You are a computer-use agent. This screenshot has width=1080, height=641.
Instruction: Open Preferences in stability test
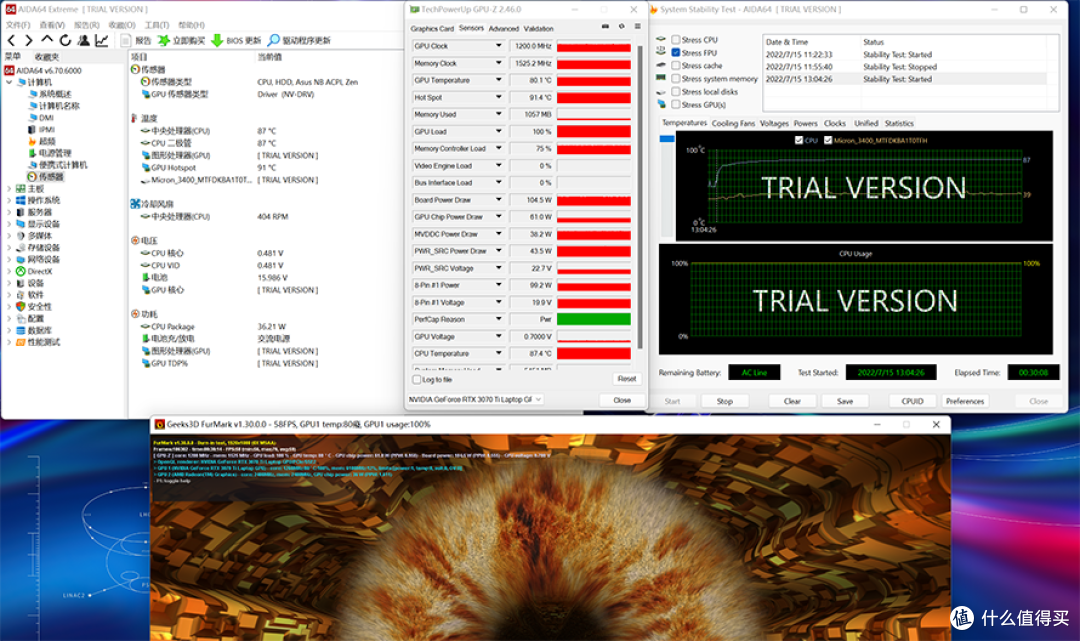point(965,401)
